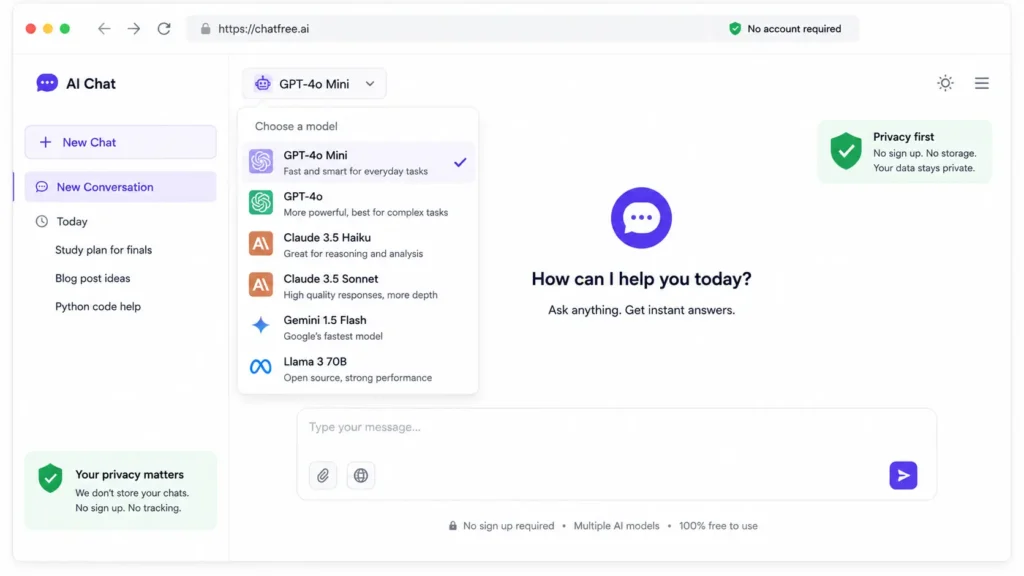Image resolution: width=1024 pixels, height=576 pixels.
Task: Click Ask anything. Get instant answers. text
Action: click(x=641, y=310)
